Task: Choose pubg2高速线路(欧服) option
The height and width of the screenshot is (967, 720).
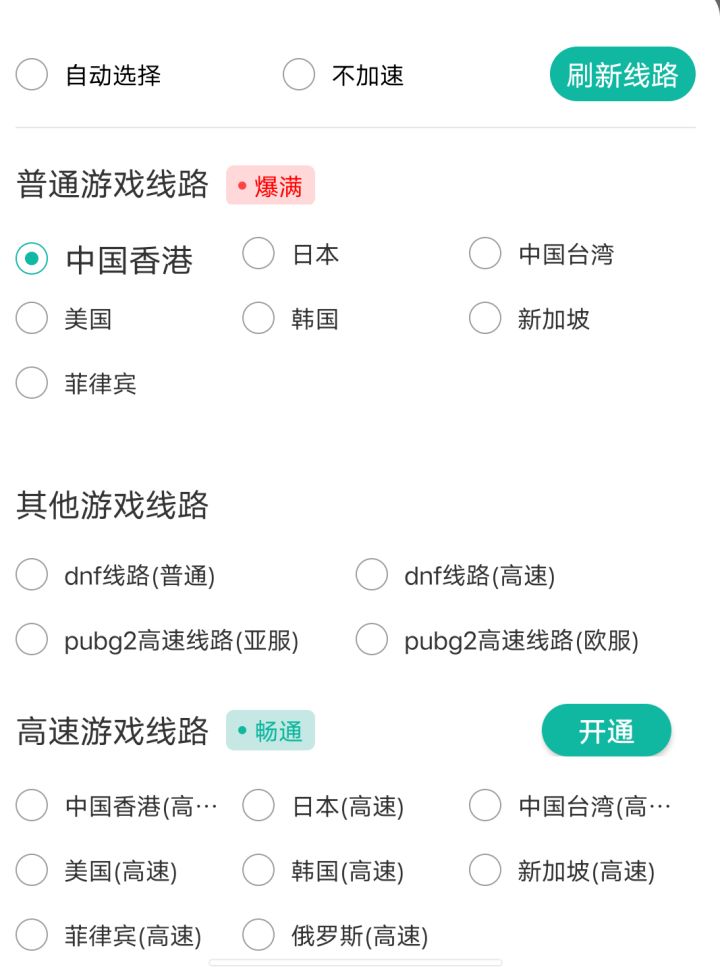Action: tap(372, 640)
